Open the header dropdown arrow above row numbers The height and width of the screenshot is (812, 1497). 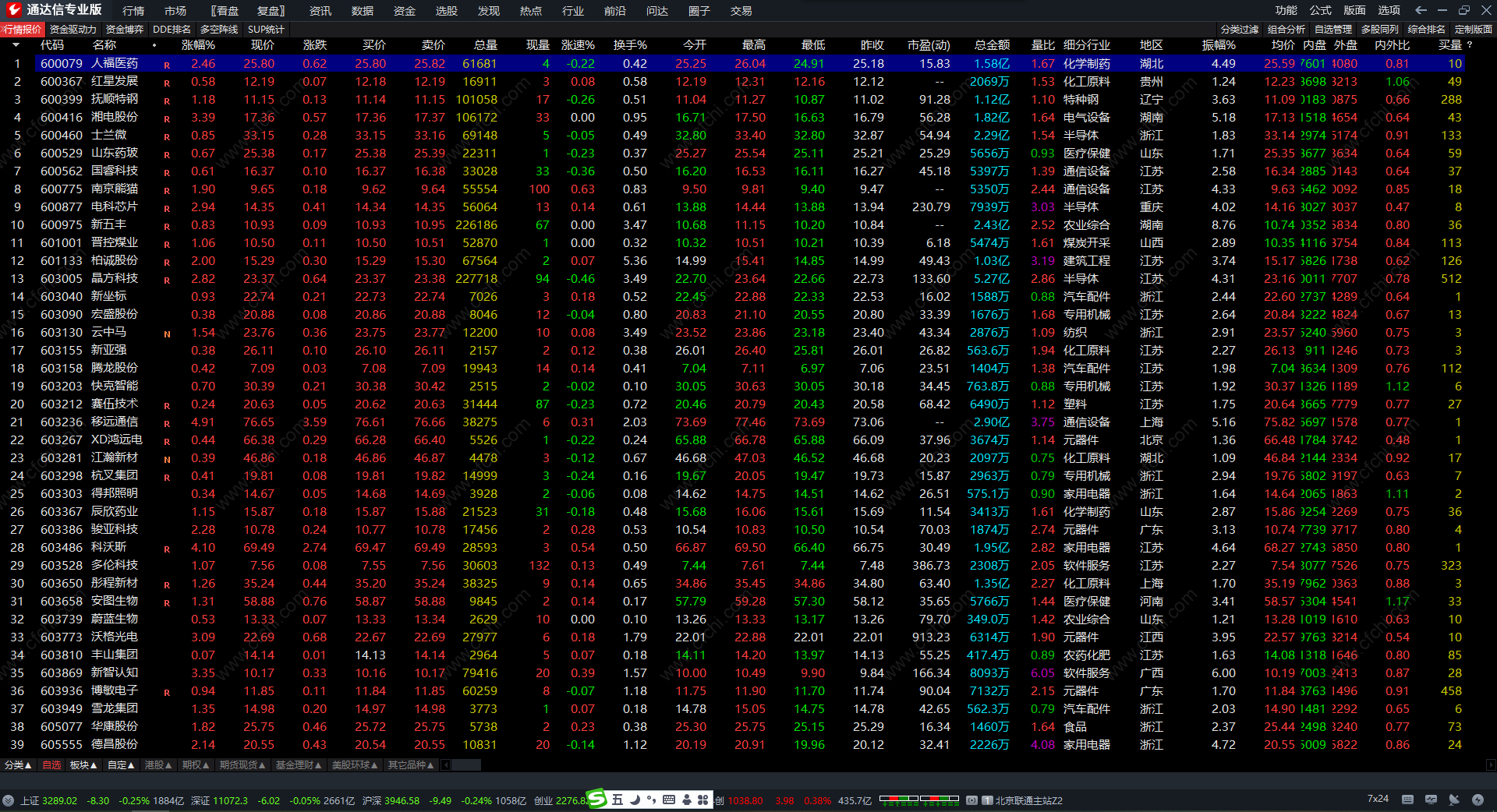16,45
